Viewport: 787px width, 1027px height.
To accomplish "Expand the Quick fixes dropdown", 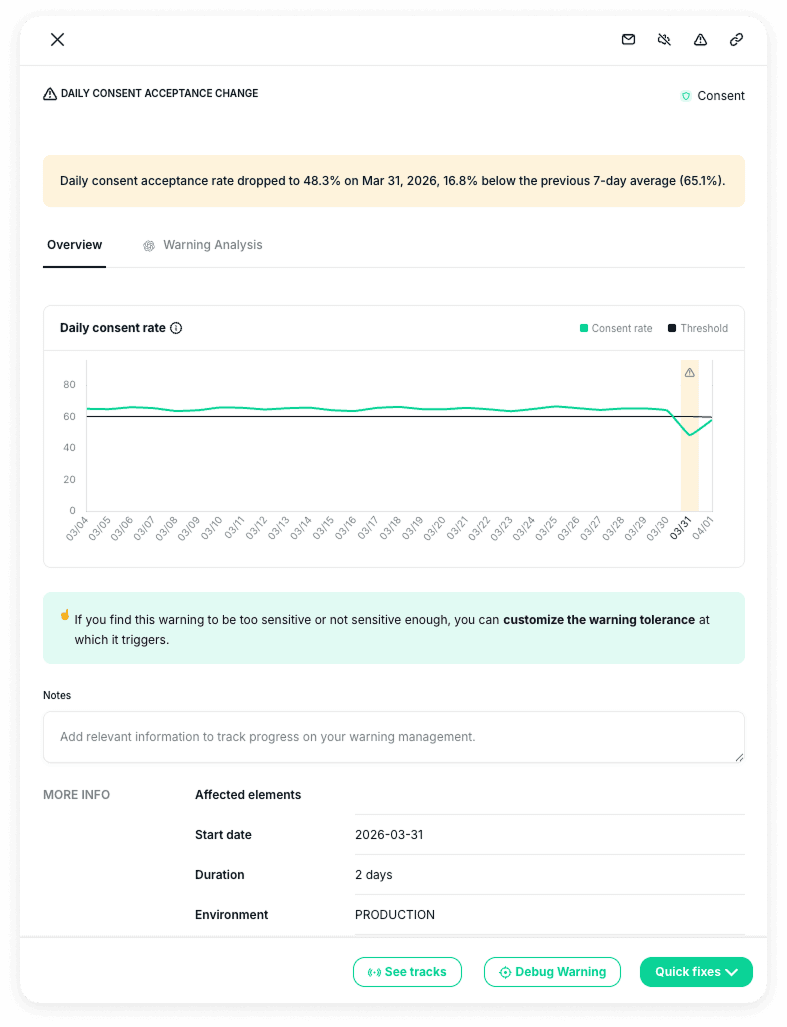I will [696, 972].
